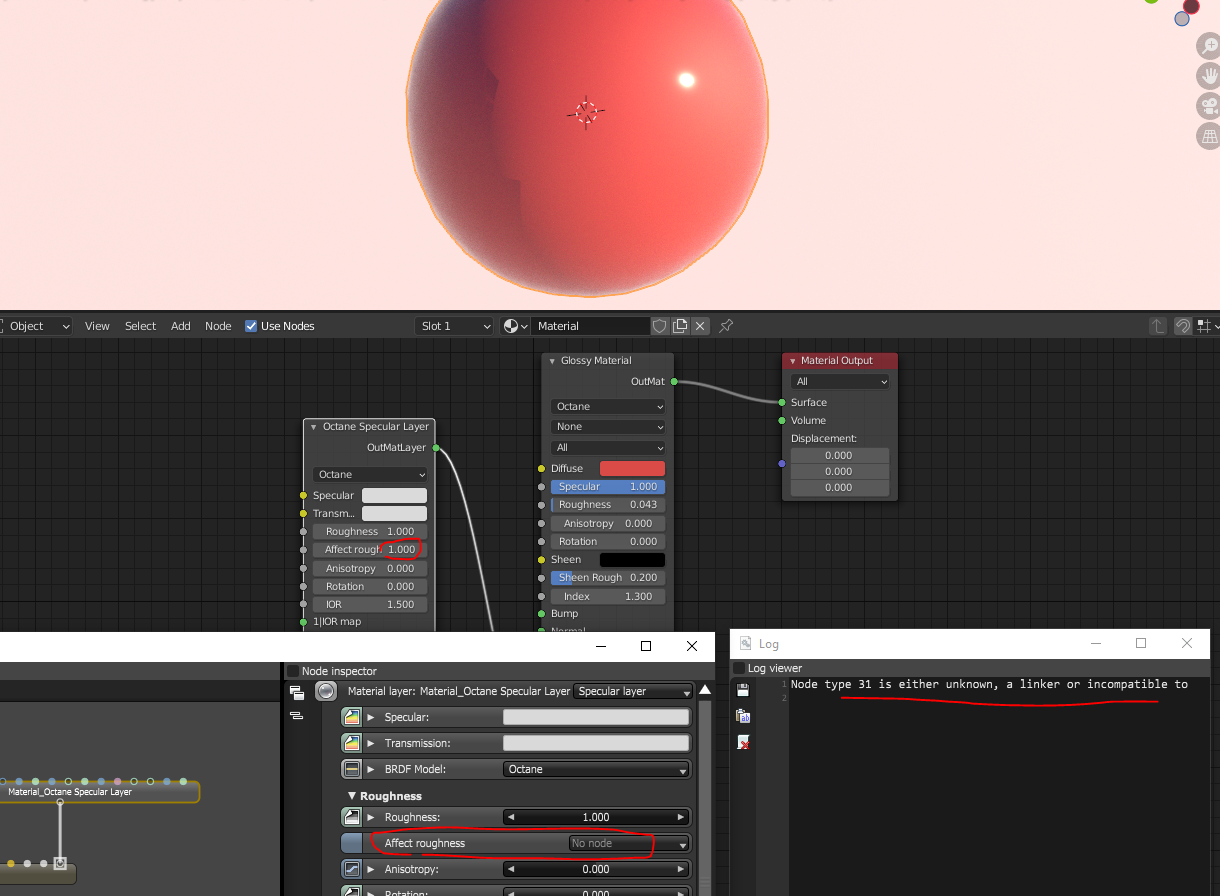Click the Material name field
Image resolution: width=1220 pixels, height=896 pixels.
pyautogui.click(x=591, y=326)
